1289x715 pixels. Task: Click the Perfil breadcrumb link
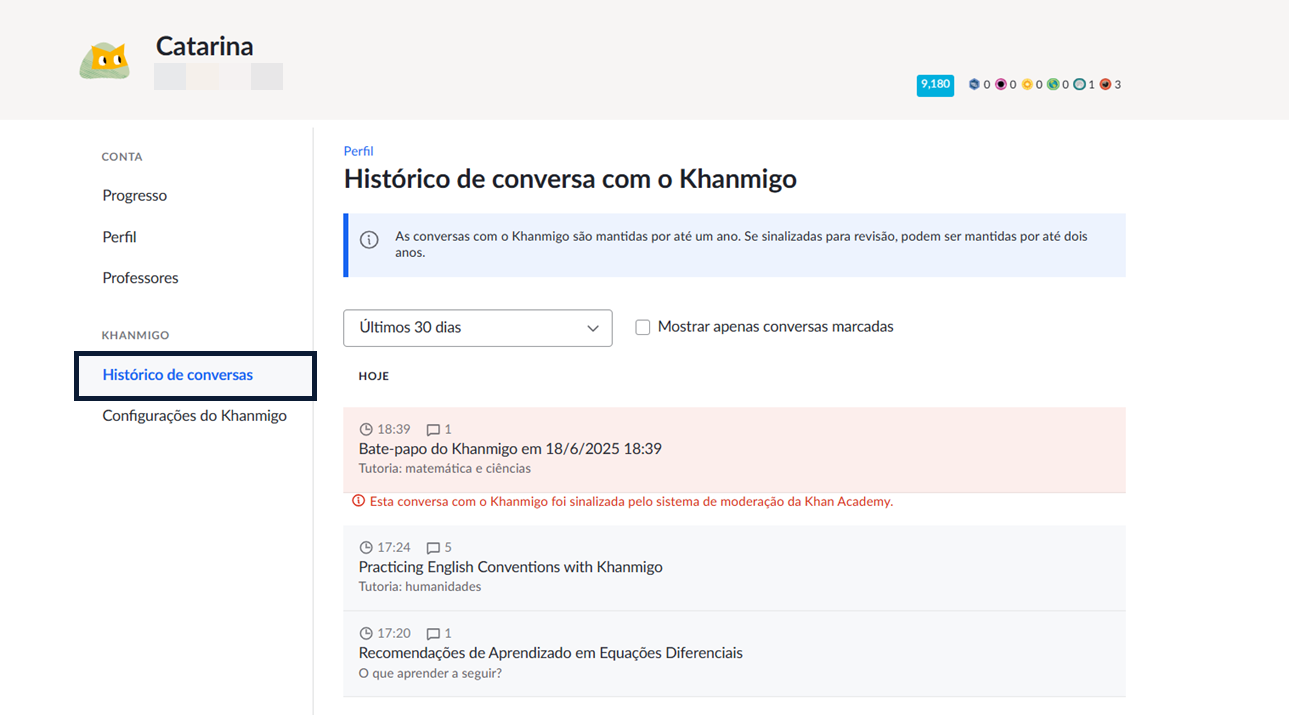[x=358, y=151]
